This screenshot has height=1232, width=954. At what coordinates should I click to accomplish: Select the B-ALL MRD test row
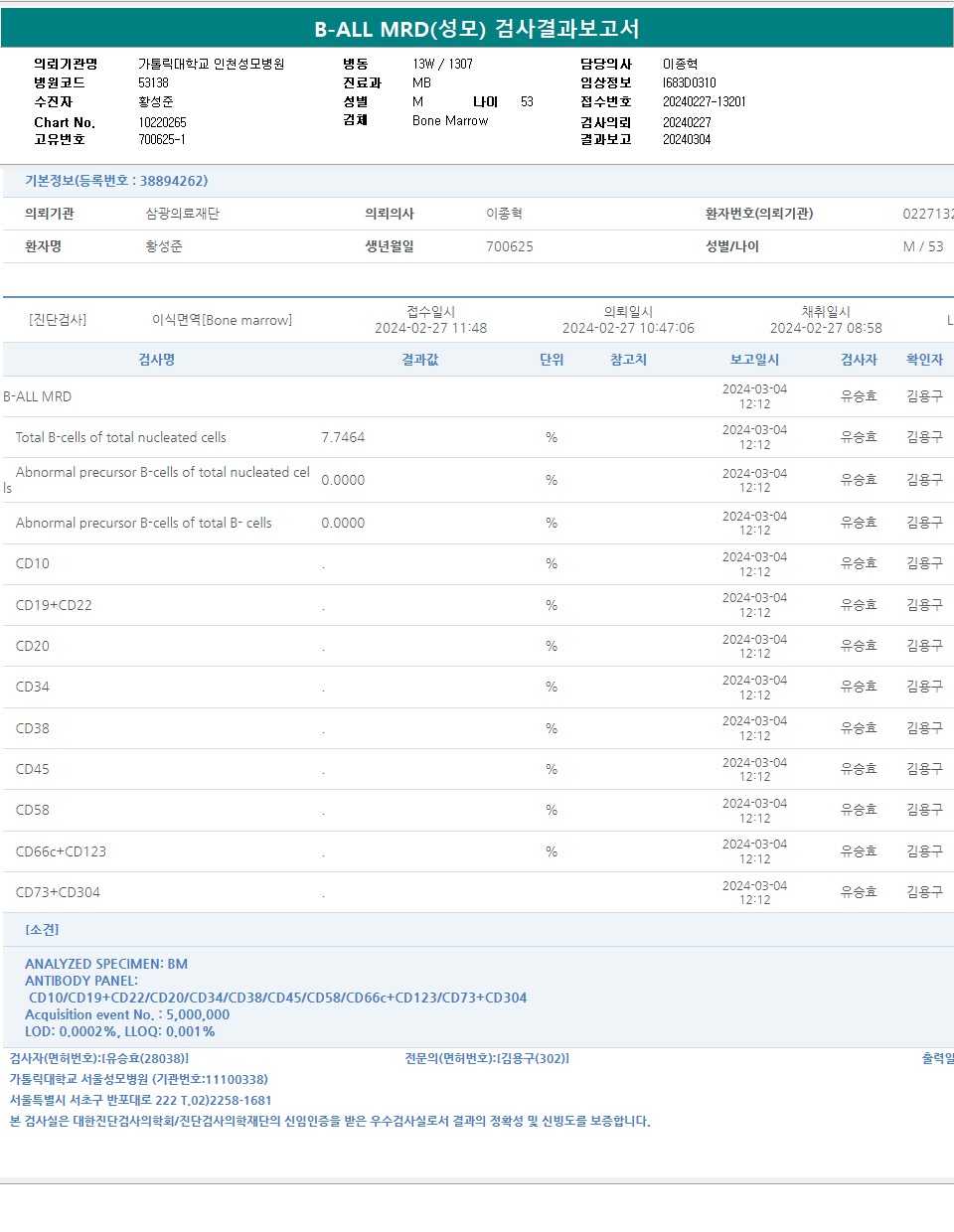38,396
